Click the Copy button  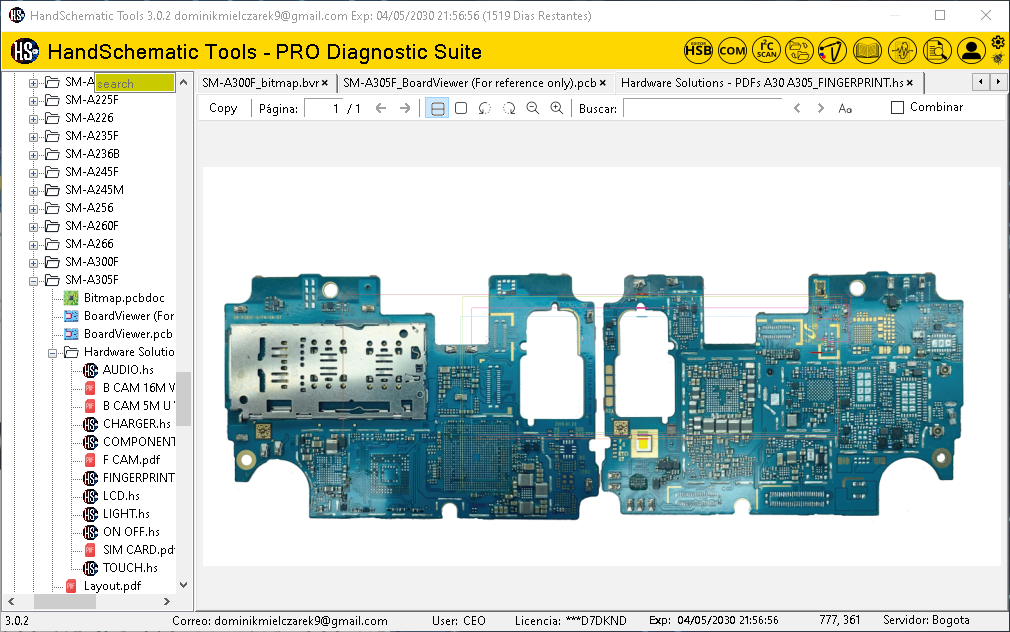coord(223,108)
